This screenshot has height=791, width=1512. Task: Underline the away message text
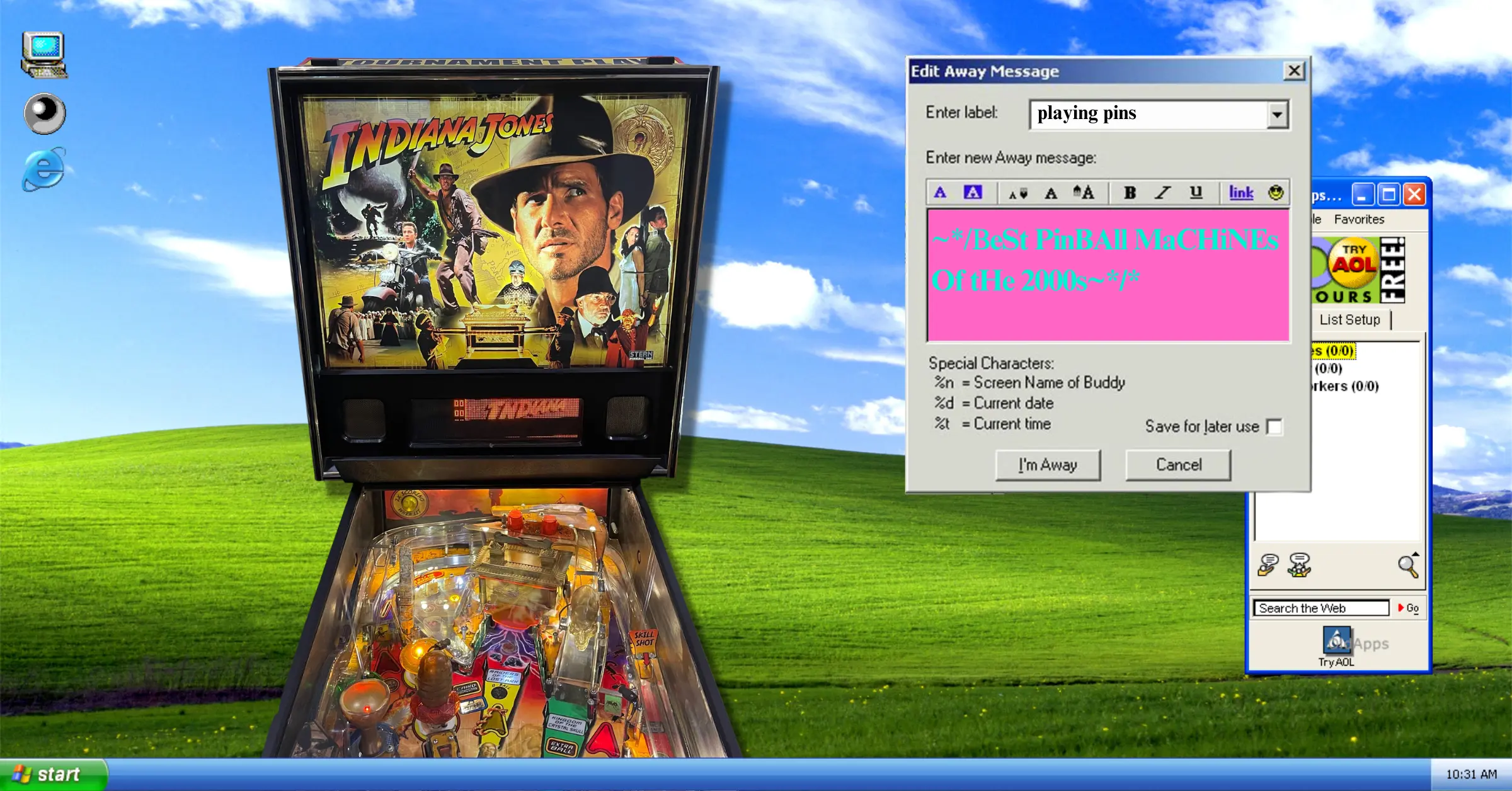tap(1195, 193)
